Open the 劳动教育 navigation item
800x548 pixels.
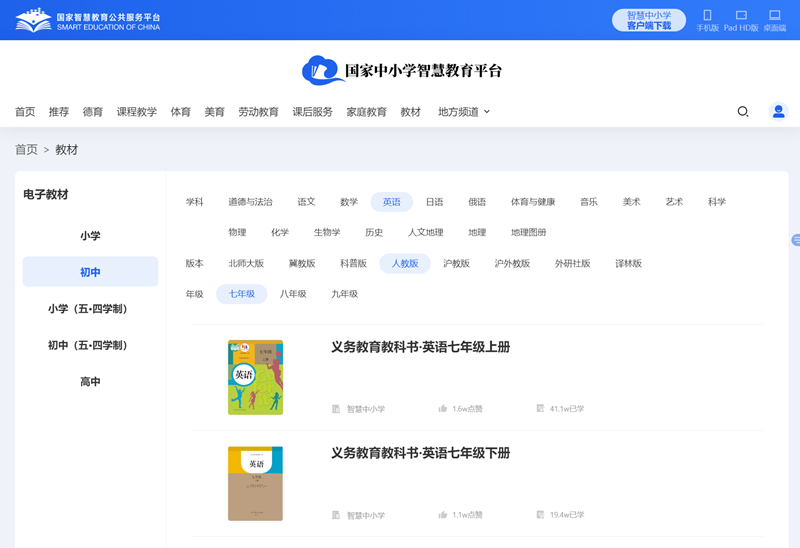(259, 112)
